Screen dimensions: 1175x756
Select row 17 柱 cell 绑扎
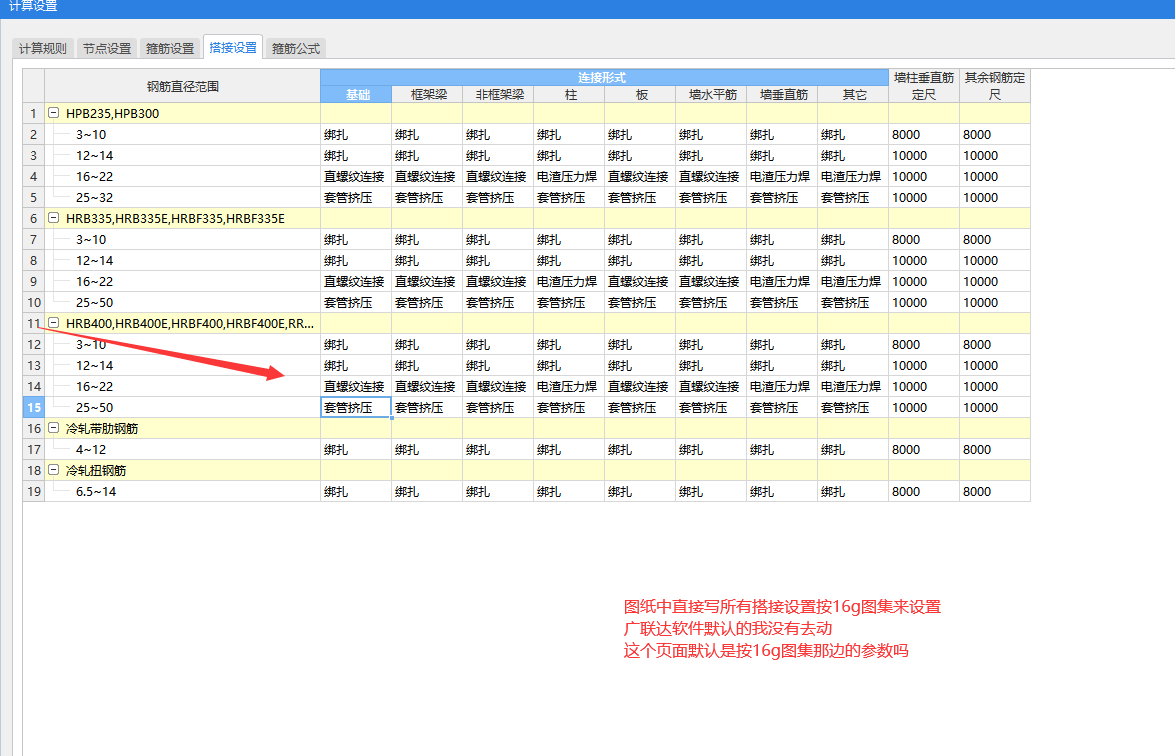click(570, 450)
